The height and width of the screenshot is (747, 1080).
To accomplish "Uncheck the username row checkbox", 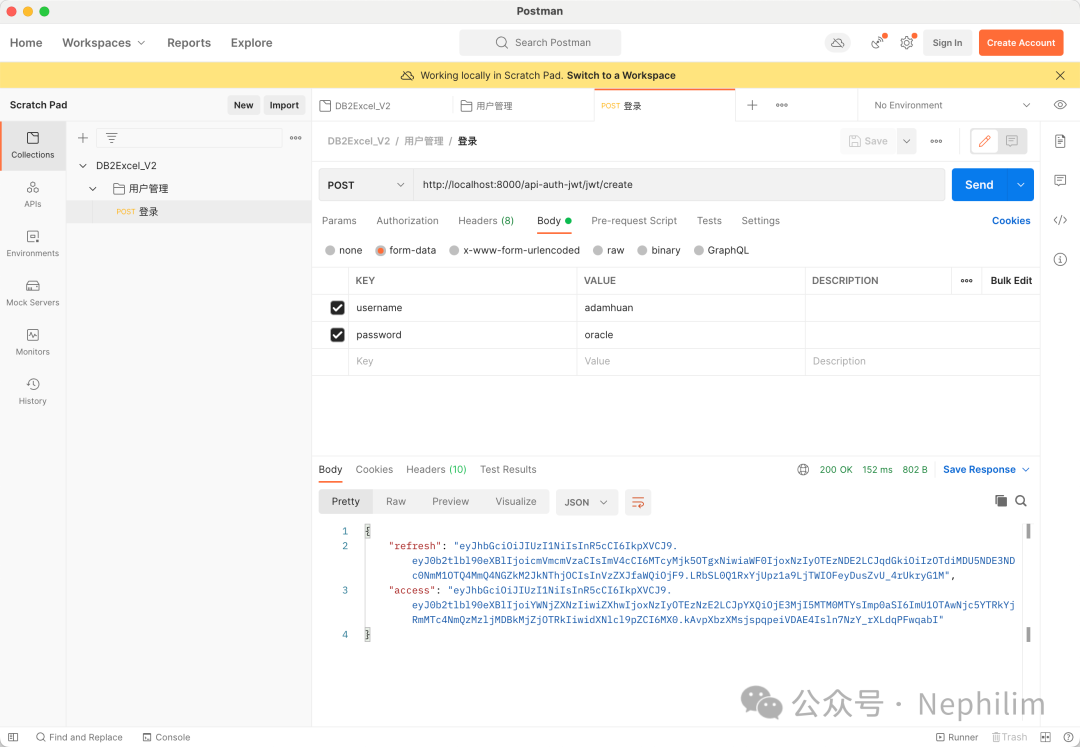I will click(338, 308).
